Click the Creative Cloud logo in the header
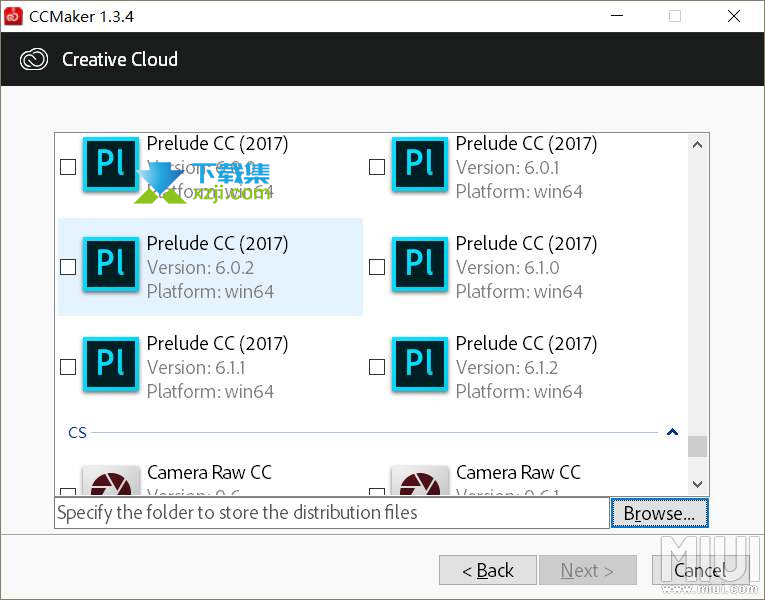Viewport: 765px width, 600px height. 34,60
